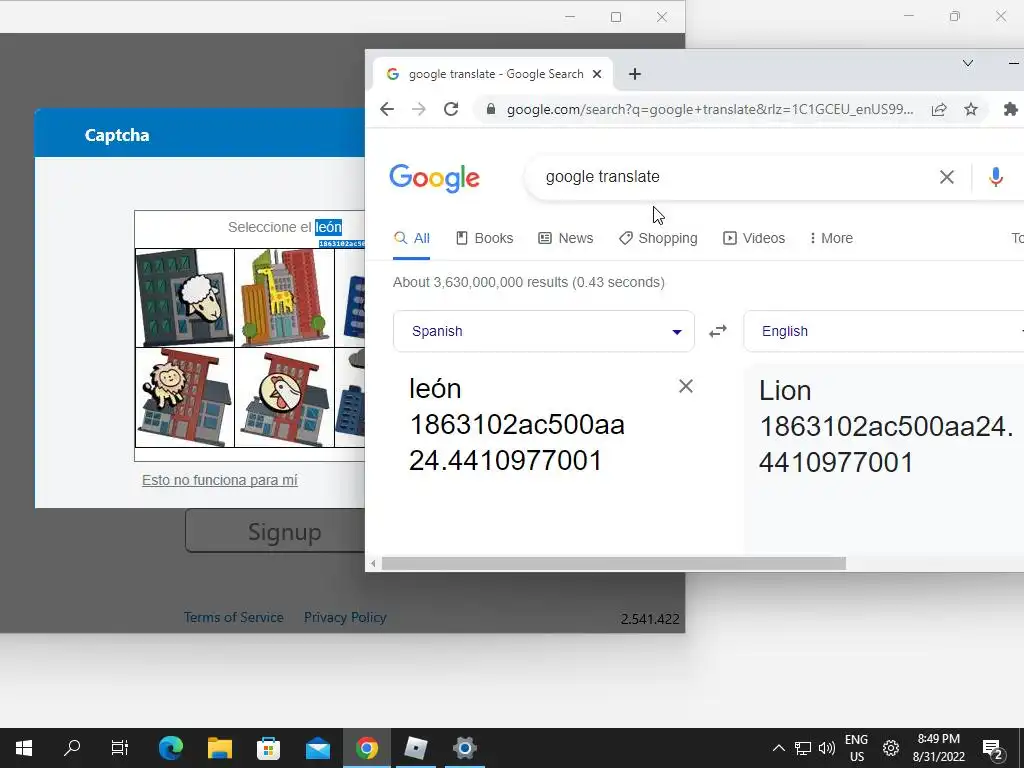Open File Explorer from taskbar
This screenshot has width=1024, height=768.
[x=220, y=748]
